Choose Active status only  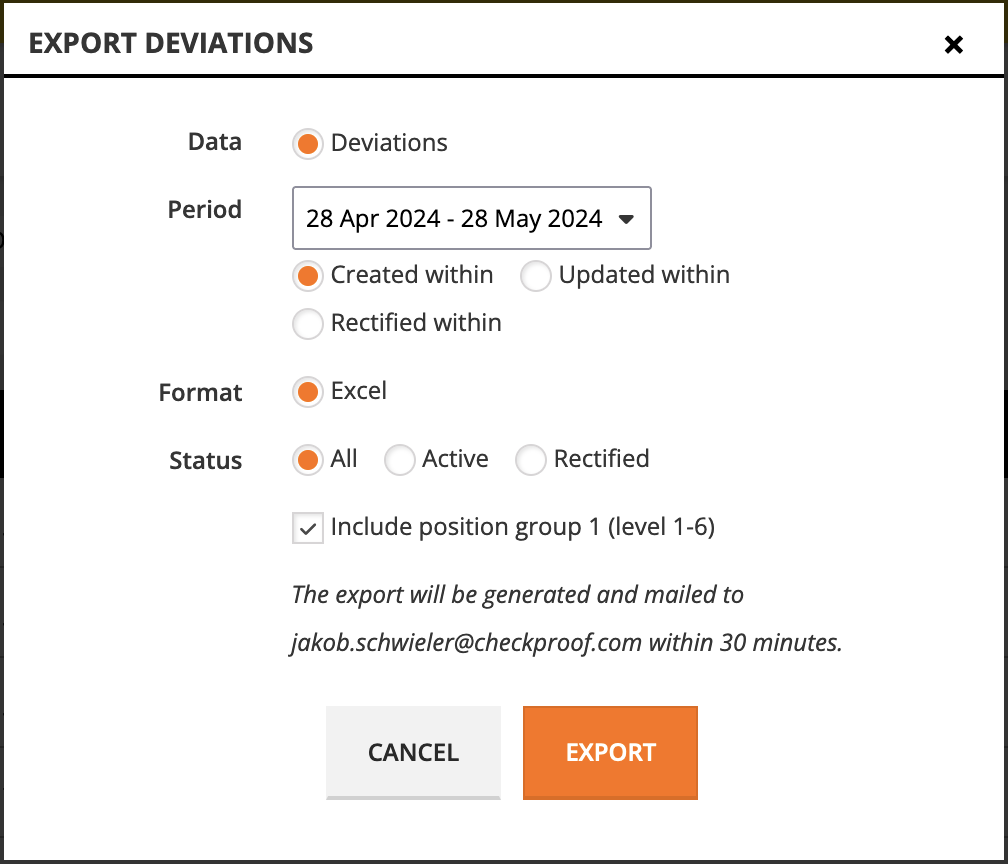click(399, 459)
